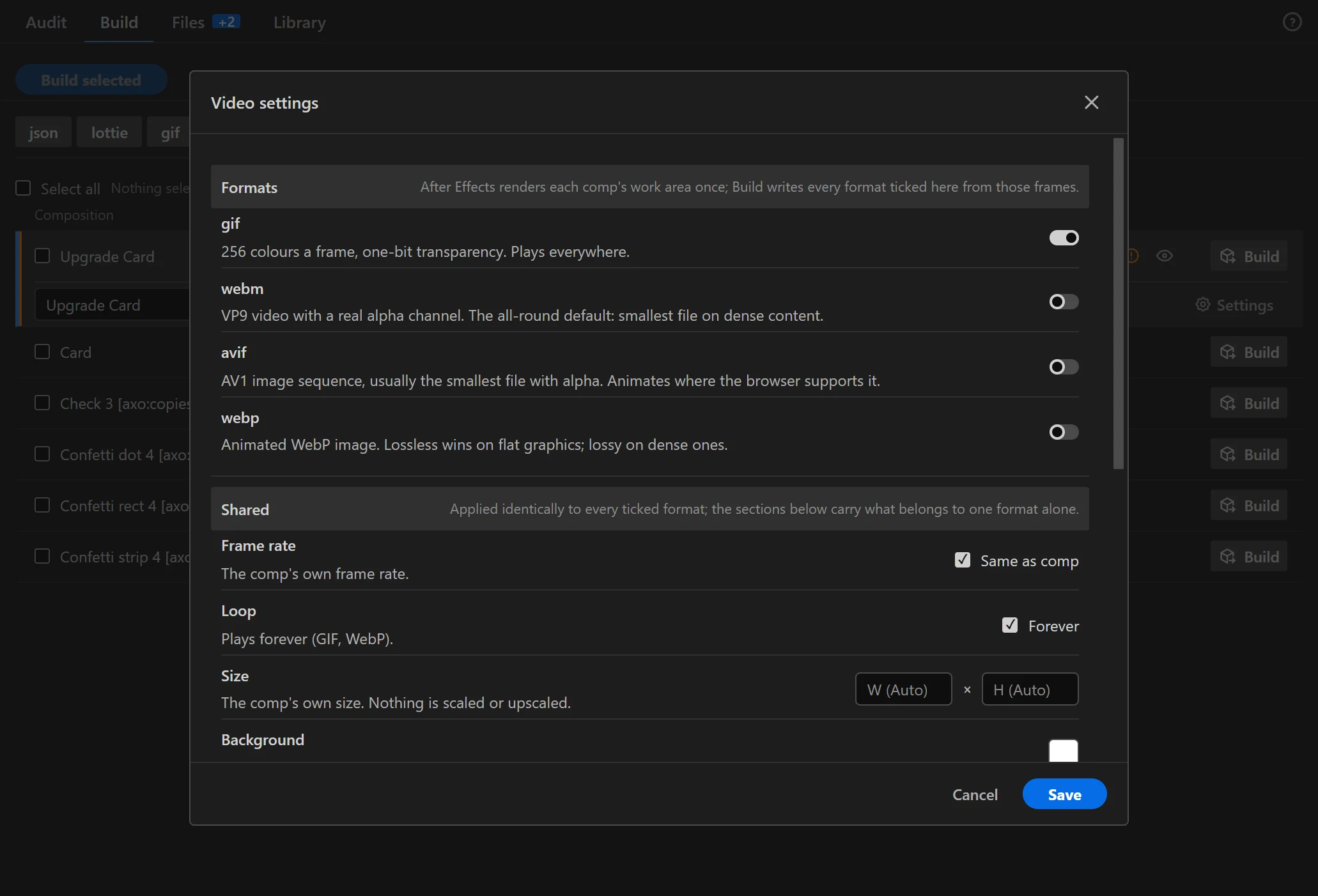The height and width of the screenshot is (896, 1318).
Task: Build the Card composition
Action: [x=1249, y=352]
